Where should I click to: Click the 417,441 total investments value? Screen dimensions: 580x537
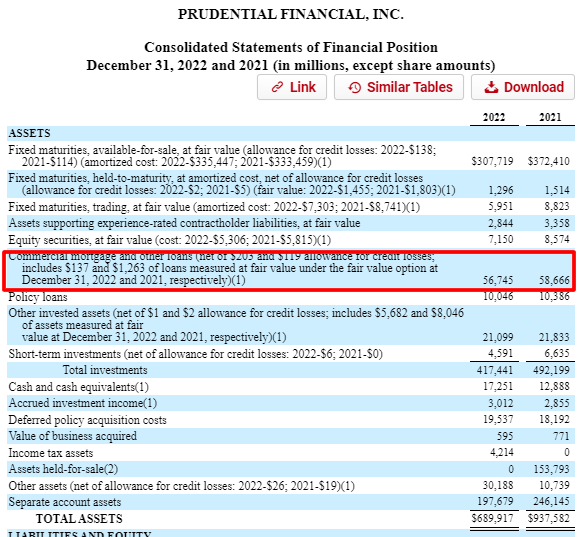tap(495, 370)
